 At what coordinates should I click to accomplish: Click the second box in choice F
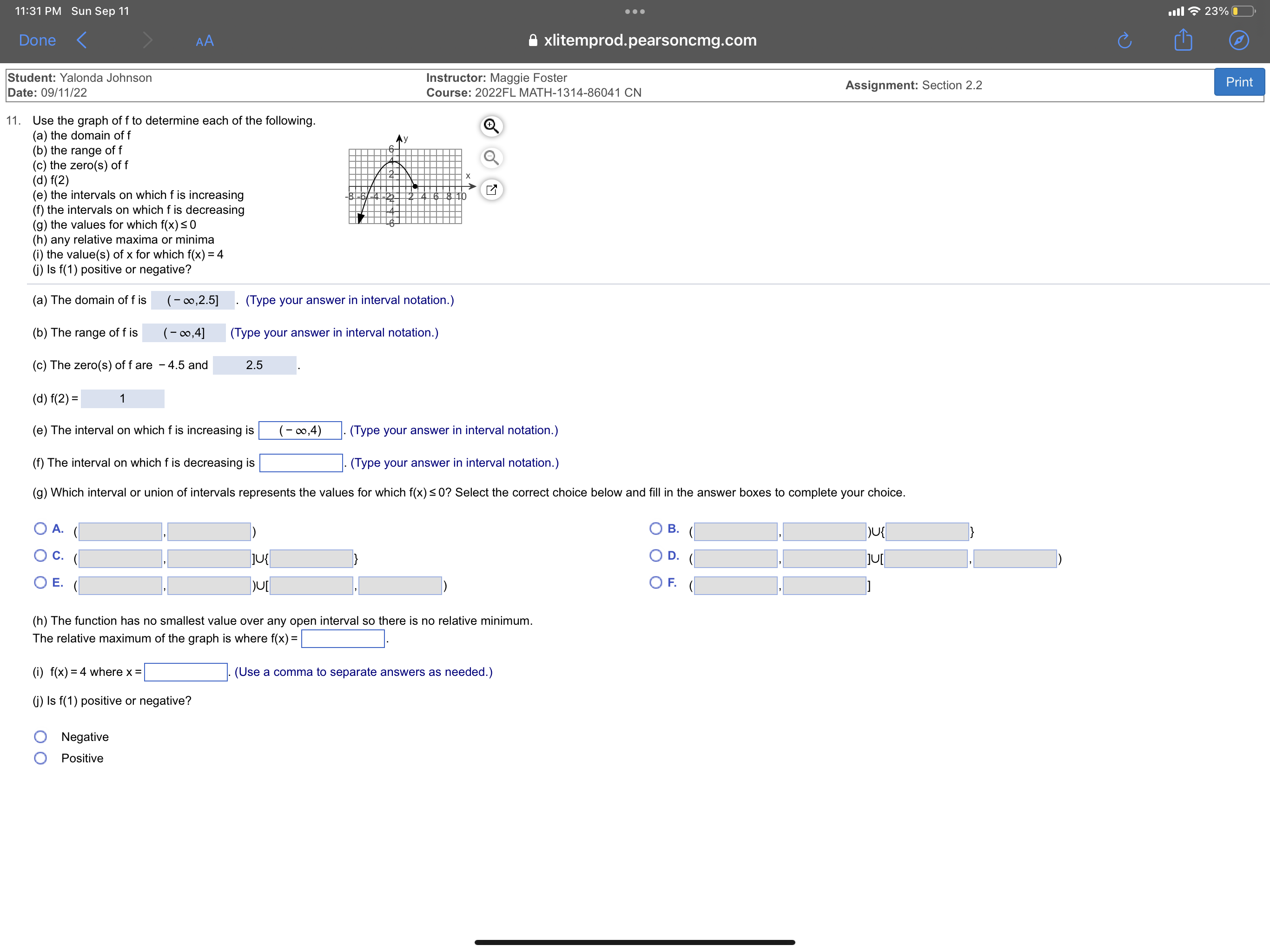click(825, 586)
